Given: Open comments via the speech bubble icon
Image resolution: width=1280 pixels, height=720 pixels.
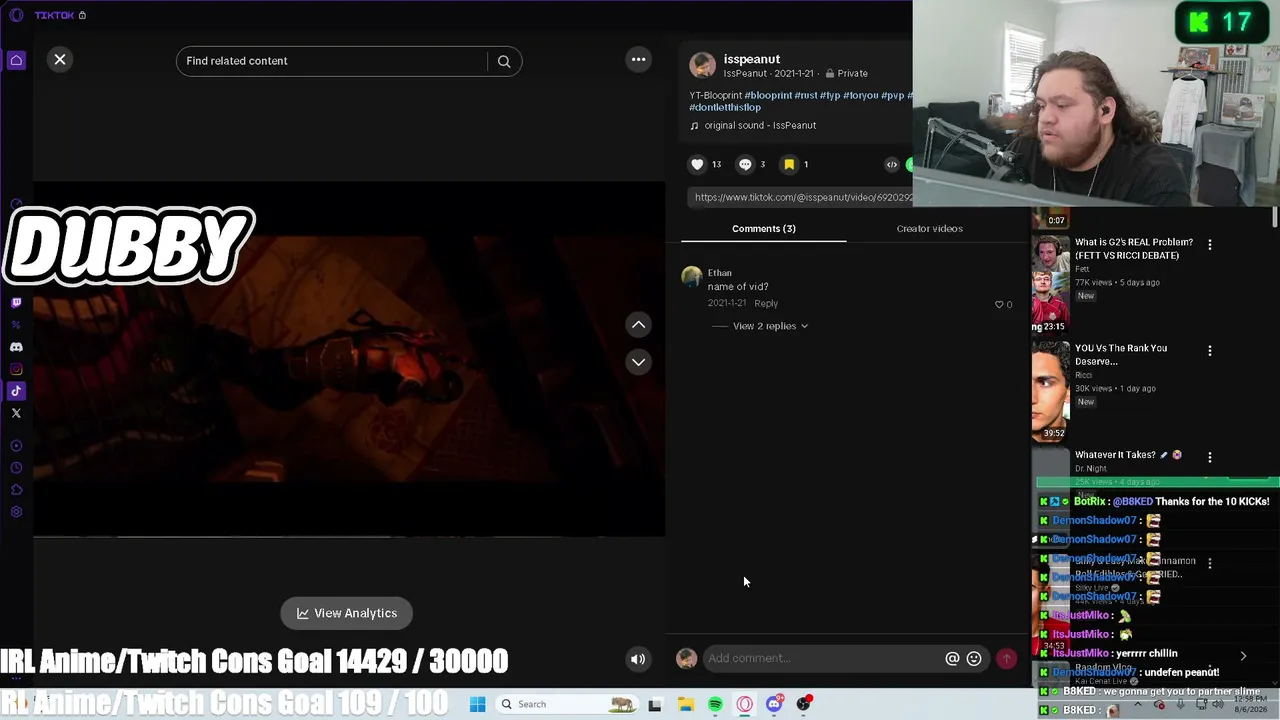Looking at the screenshot, I should [x=745, y=164].
